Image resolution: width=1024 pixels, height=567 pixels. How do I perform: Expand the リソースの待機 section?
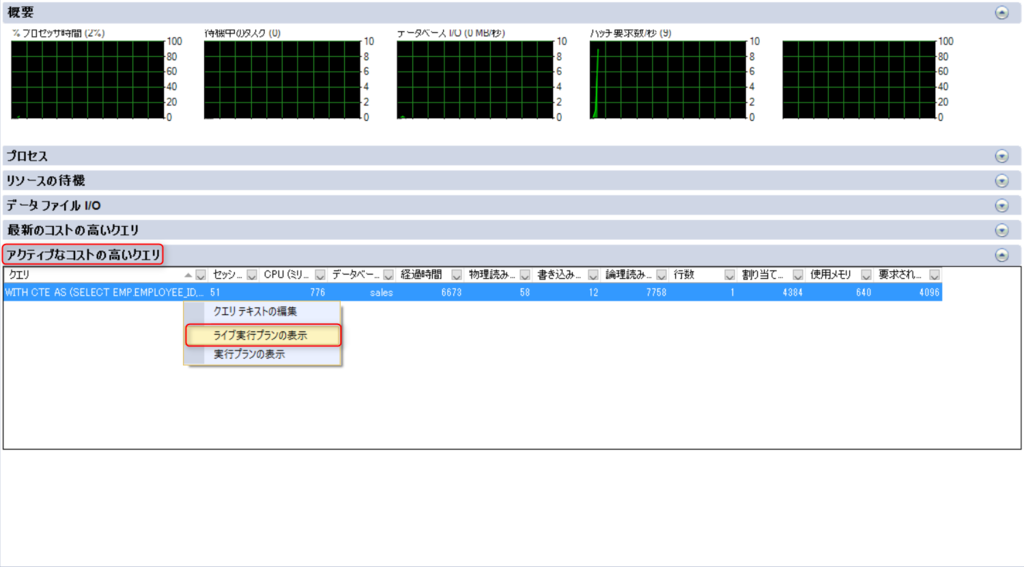(x=1001, y=181)
